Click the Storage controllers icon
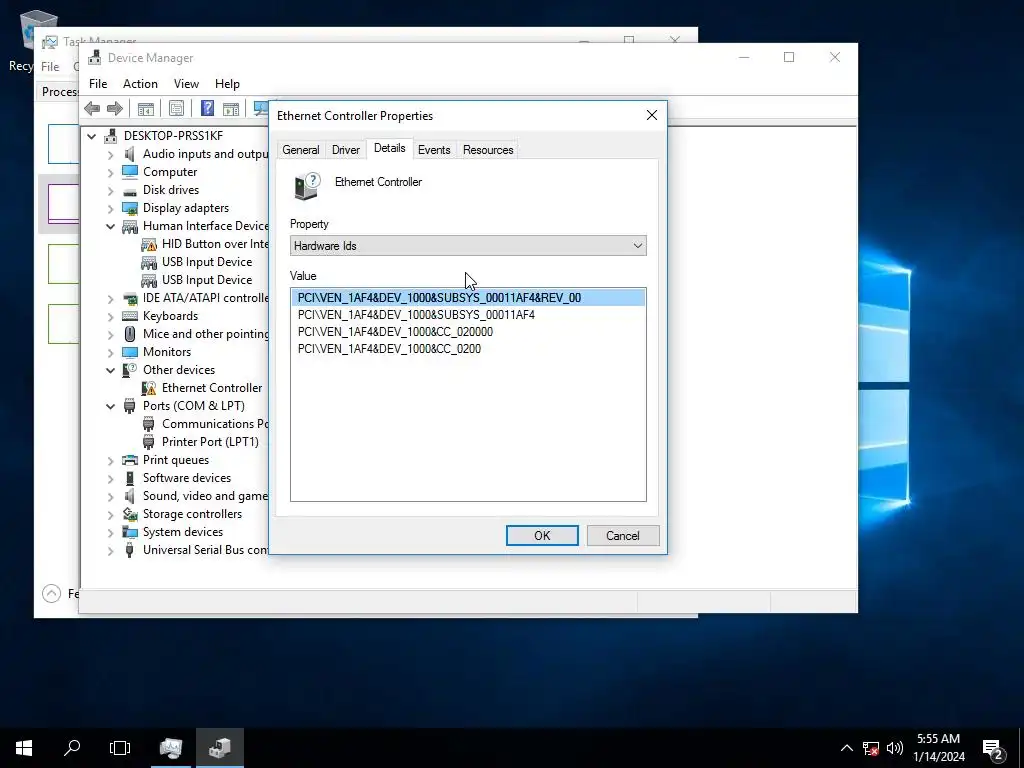This screenshot has width=1024, height=768. 130,514
